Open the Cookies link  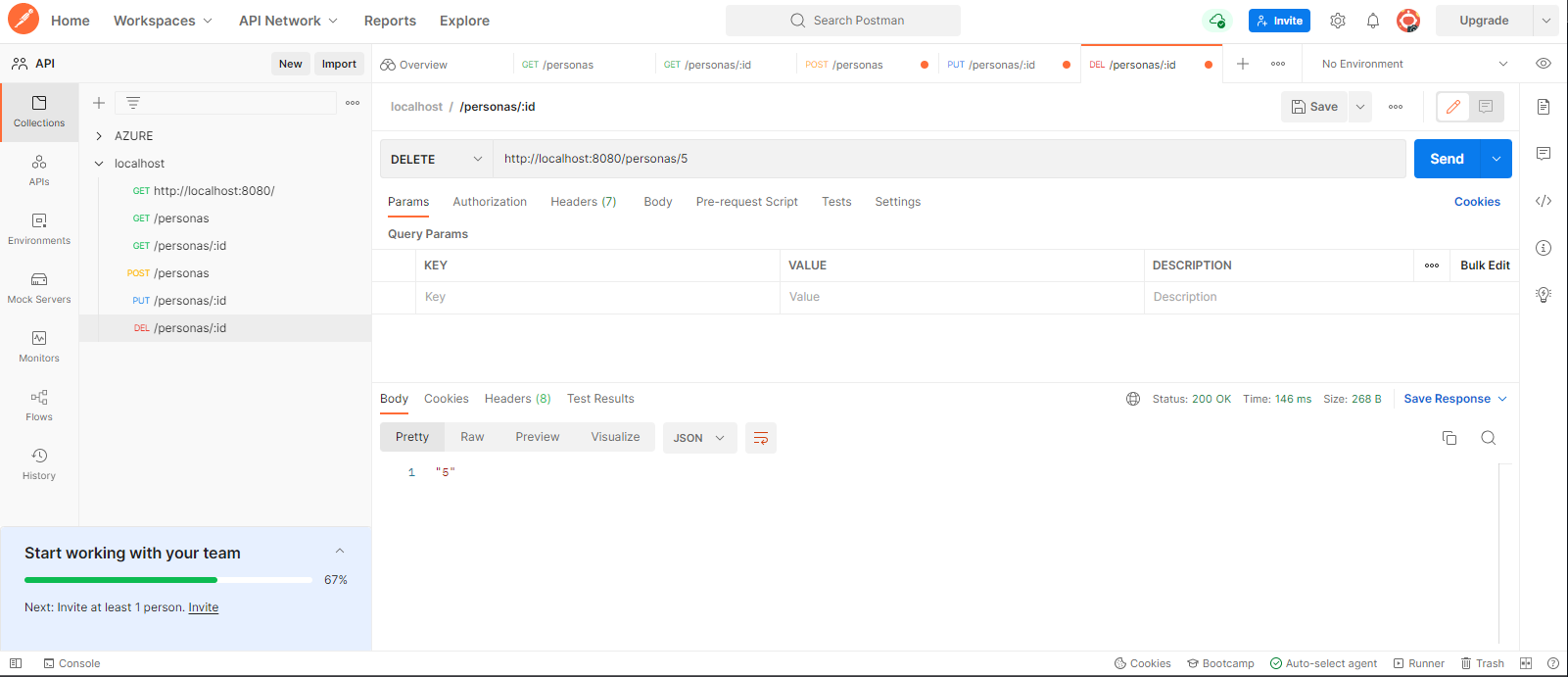(1477, 202)
